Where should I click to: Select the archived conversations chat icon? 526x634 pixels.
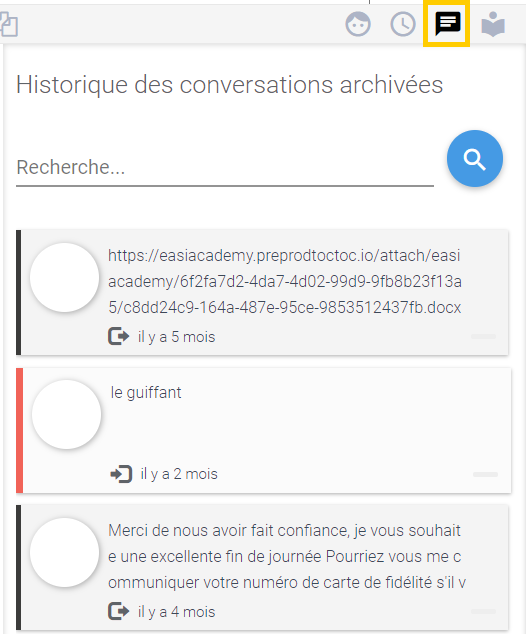[x=448, y=24]
